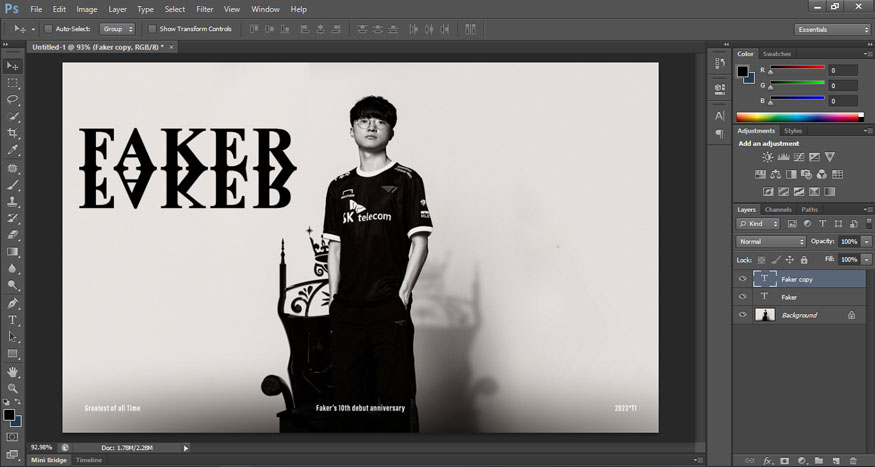The height and width of the screenshot is (467, 875).
Task: Toggle lock transparent pixels
Action: 761,260
